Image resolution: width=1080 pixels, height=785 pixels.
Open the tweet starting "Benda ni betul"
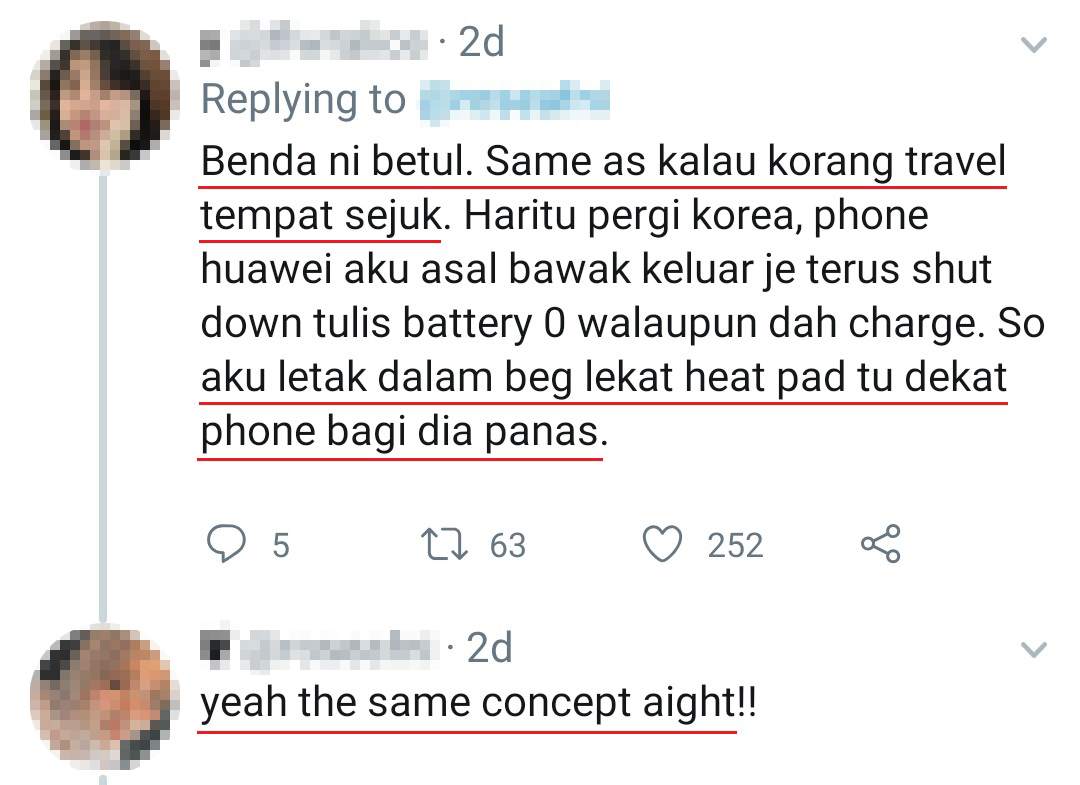(x=602, y=298)
